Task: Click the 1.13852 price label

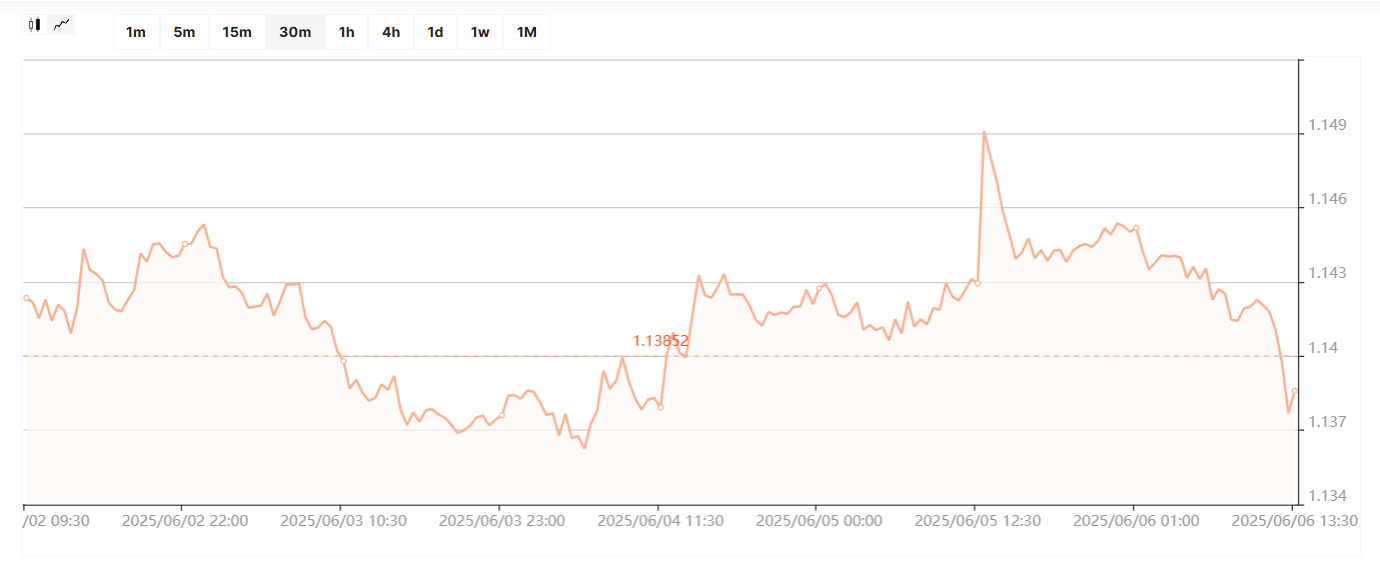Action: tap(660, 341)
